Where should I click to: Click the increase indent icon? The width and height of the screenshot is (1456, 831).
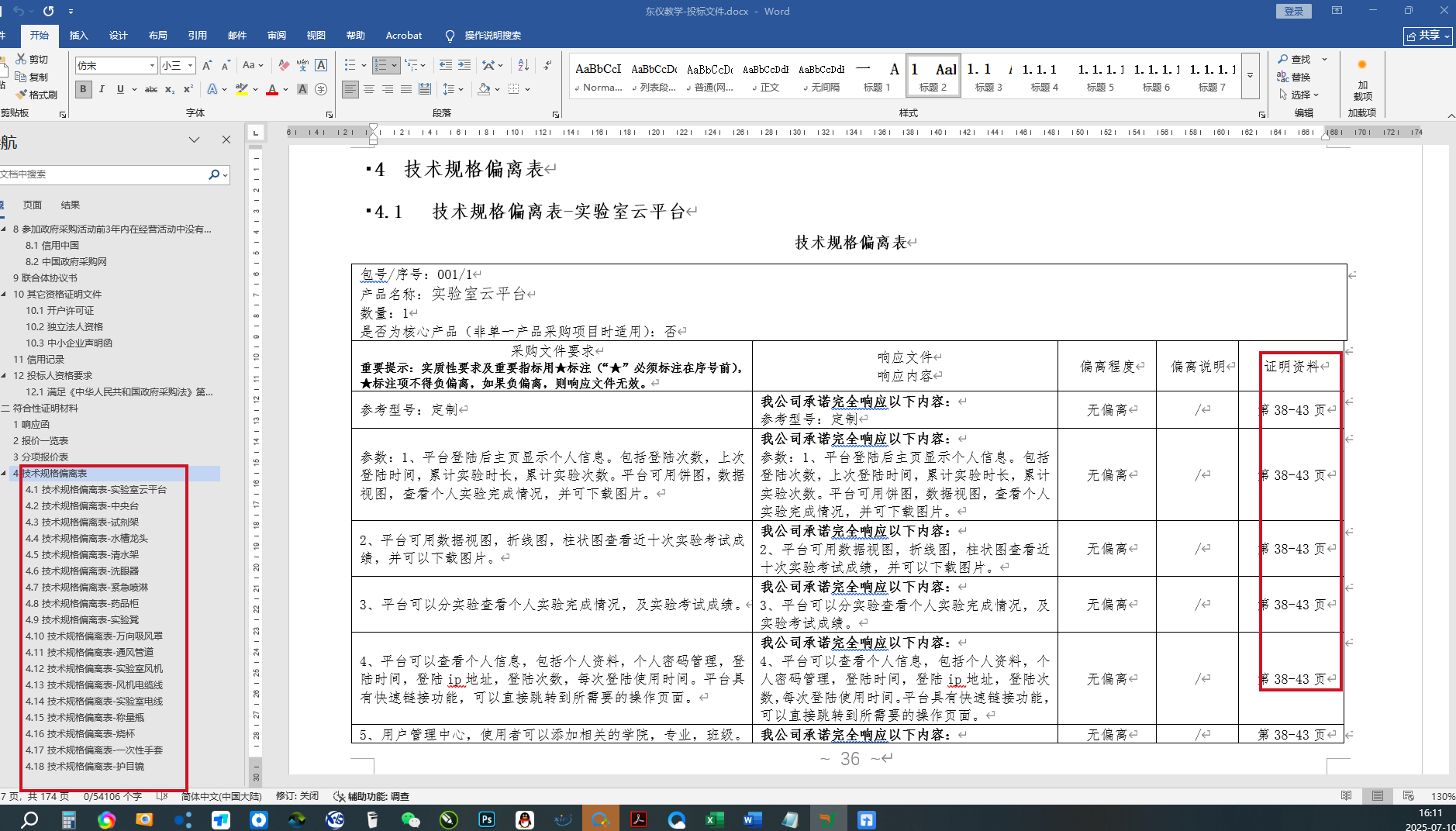[x=464, y=65]
